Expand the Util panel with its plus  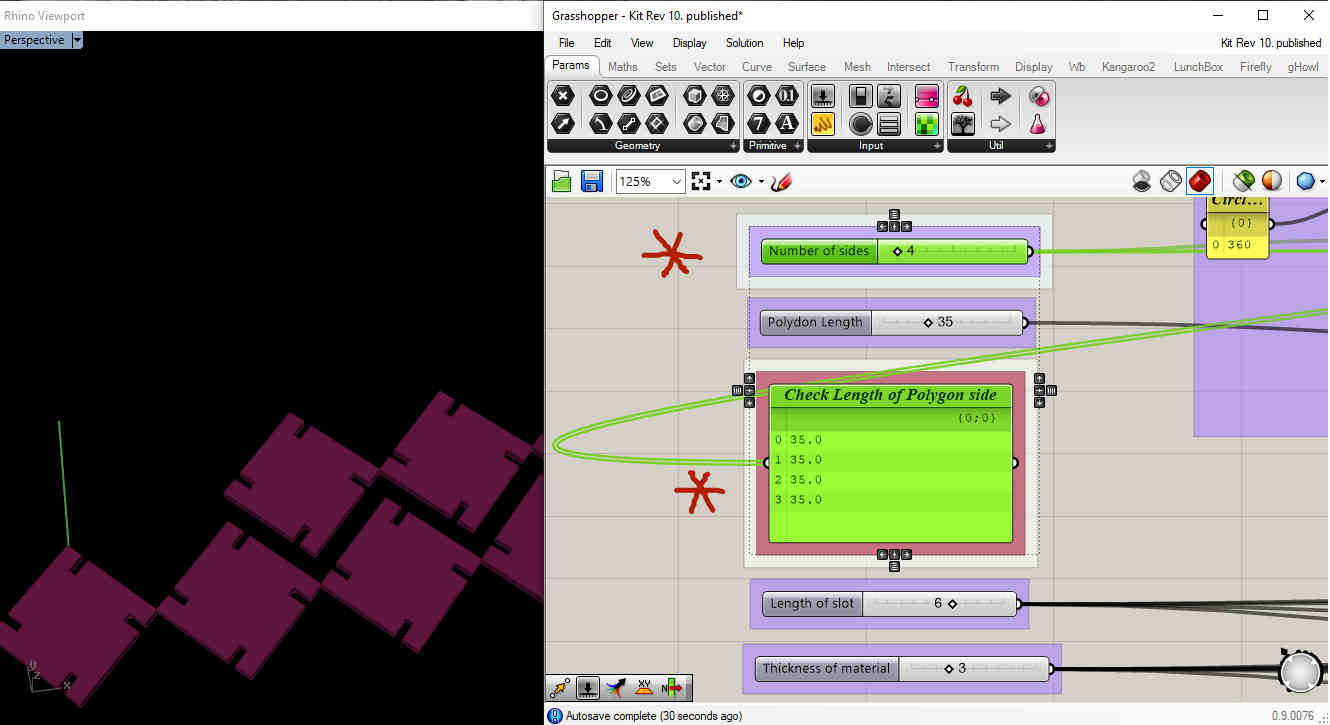tap(1049, 146)
